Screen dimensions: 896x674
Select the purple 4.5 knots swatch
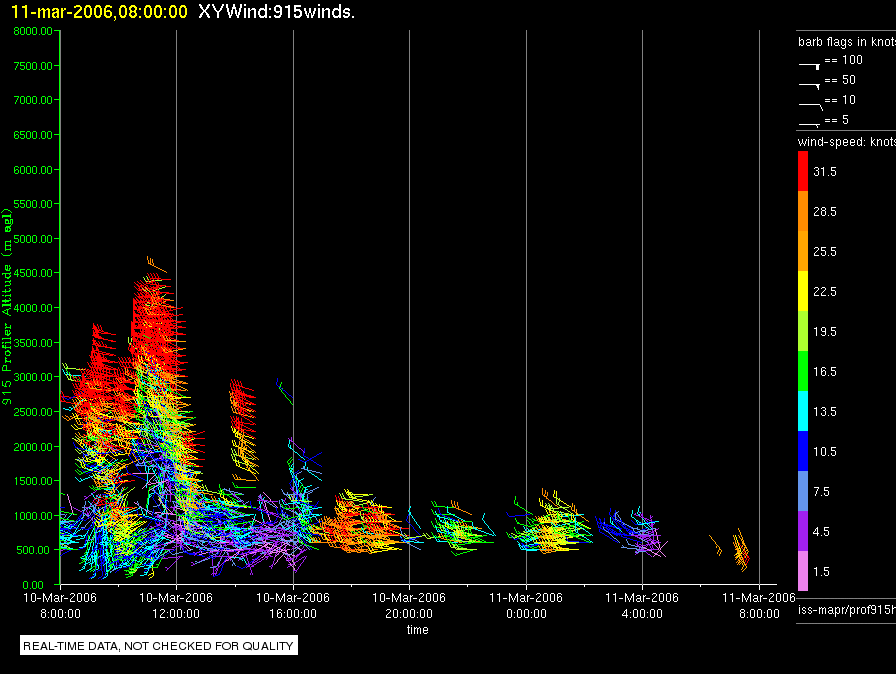click(x=803, y=531)
